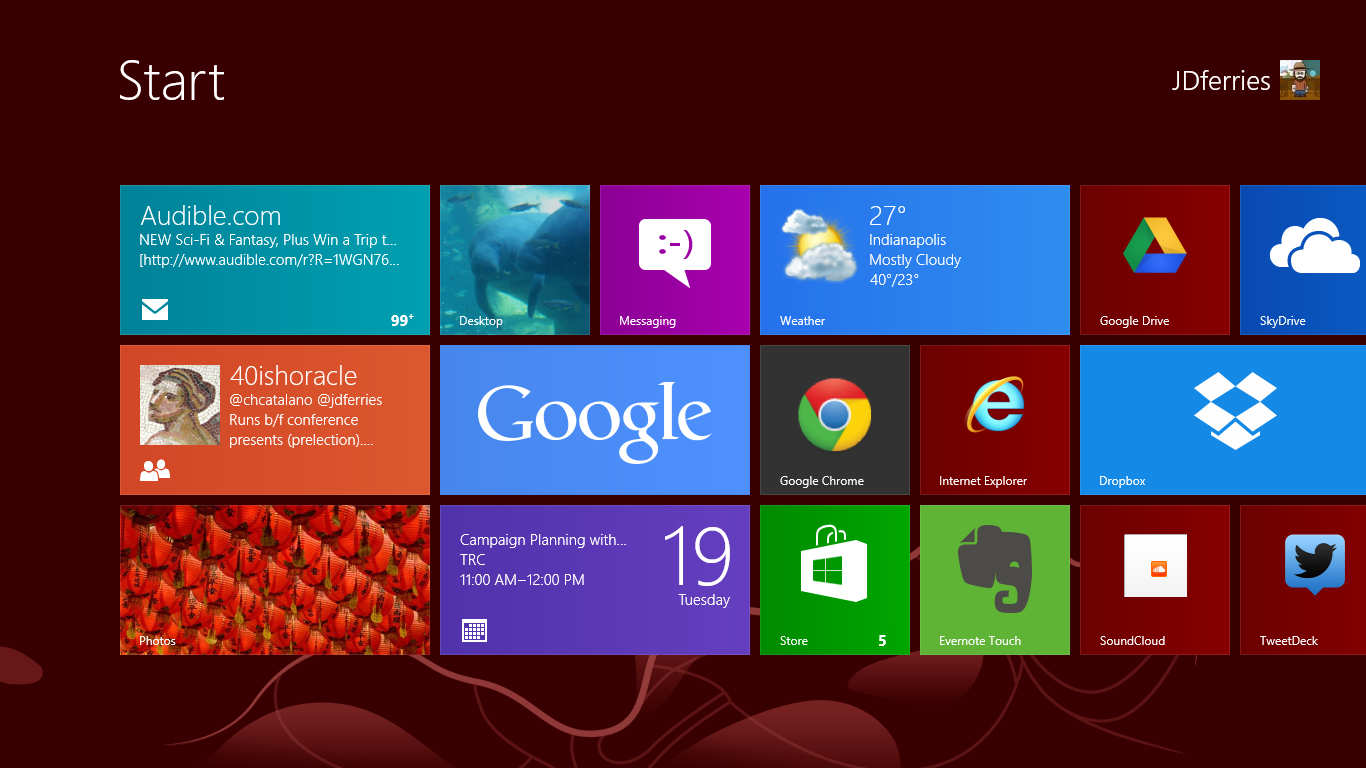The image size is (1366, 768).
Task: Click the SoundCloud tile label
Action: point(1132,641)
